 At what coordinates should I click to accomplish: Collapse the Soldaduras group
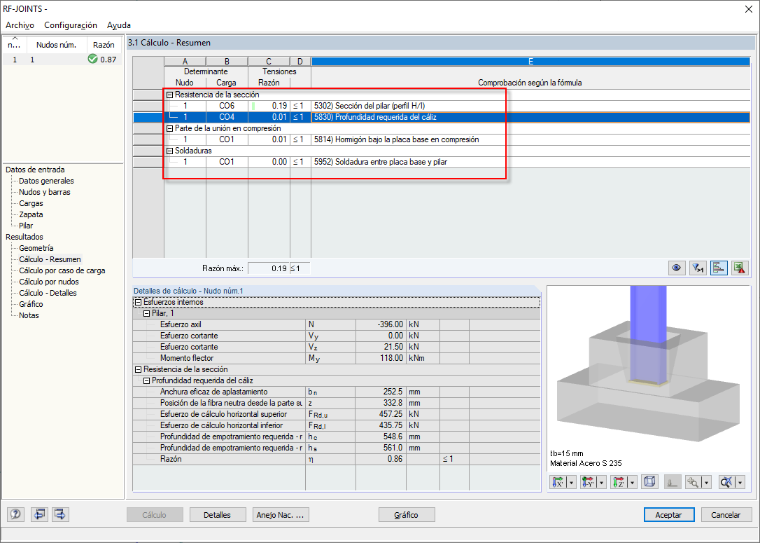pos(170,151)
